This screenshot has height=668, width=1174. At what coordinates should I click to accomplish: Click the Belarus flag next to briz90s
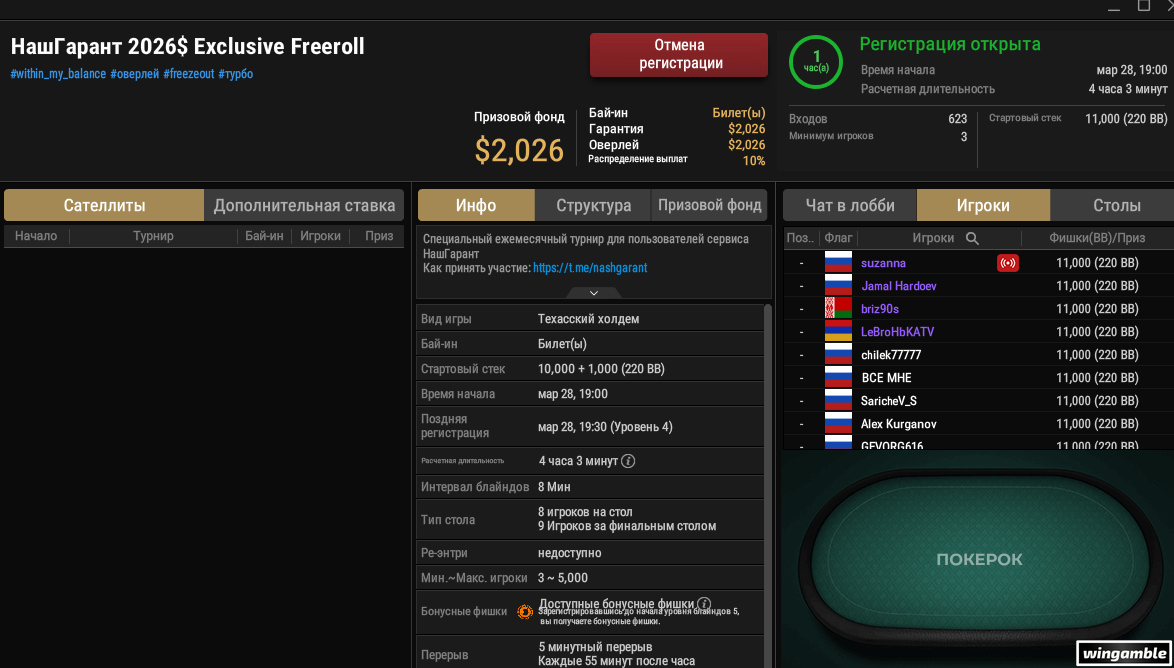[839, 309]
